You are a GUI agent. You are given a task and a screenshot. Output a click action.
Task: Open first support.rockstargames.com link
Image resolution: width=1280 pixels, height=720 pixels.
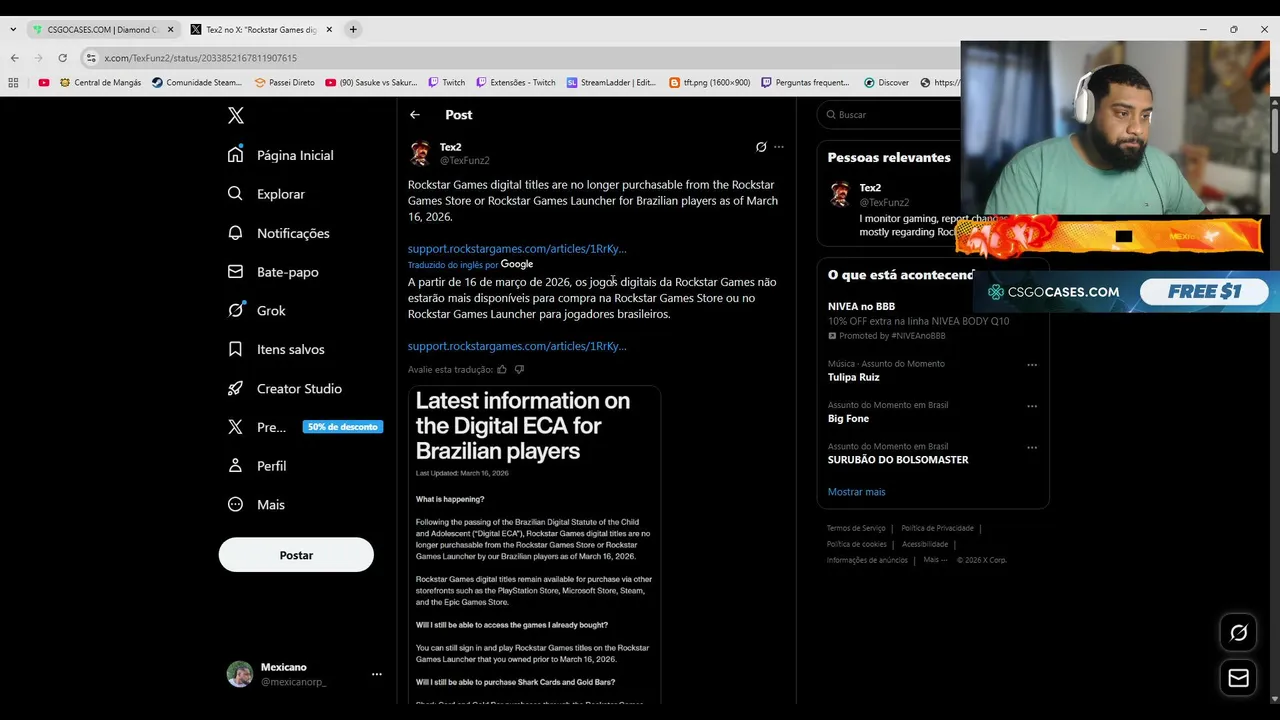click(x=517, y=248)
